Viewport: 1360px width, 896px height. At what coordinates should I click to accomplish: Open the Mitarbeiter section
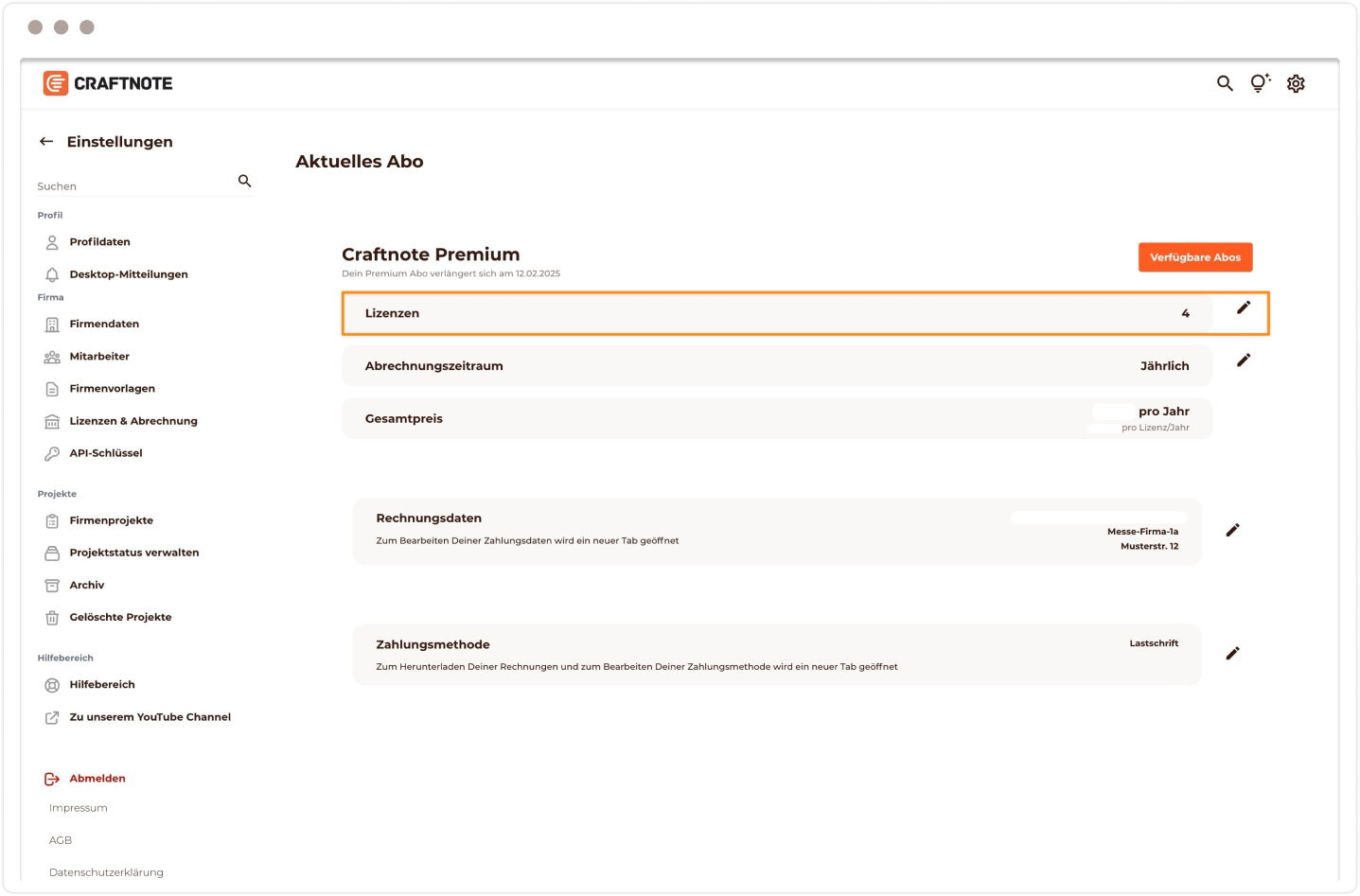coord(99,357)
